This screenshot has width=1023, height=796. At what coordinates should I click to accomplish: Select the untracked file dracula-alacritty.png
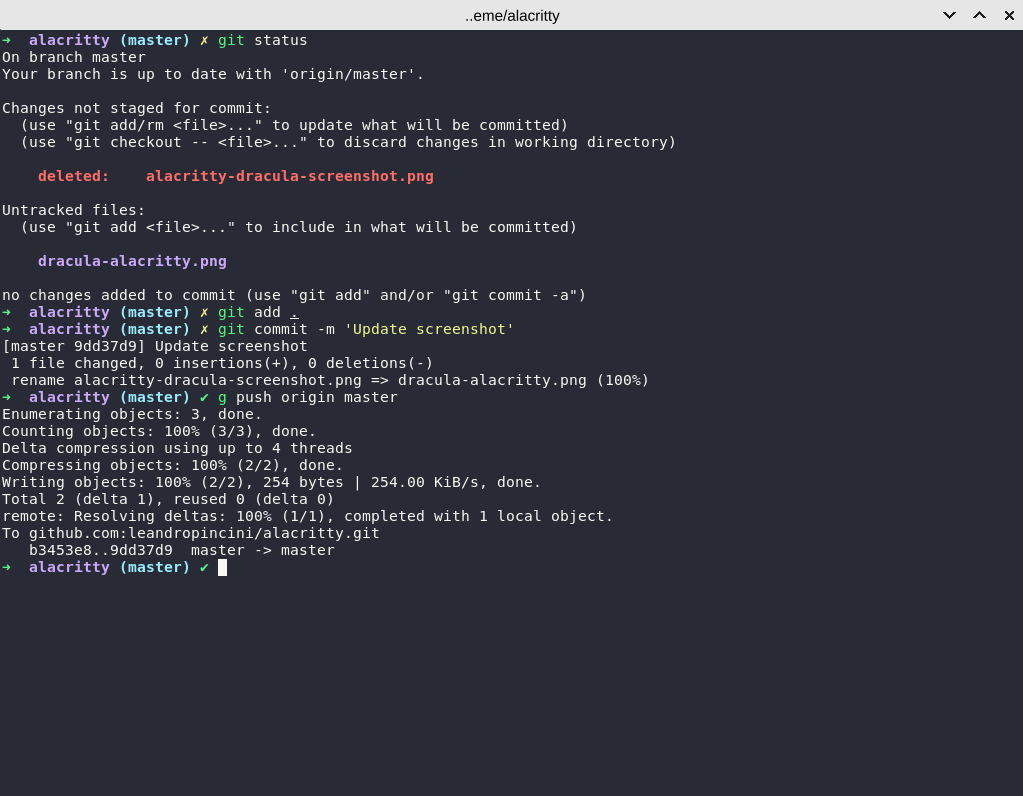tap(132, 261)
